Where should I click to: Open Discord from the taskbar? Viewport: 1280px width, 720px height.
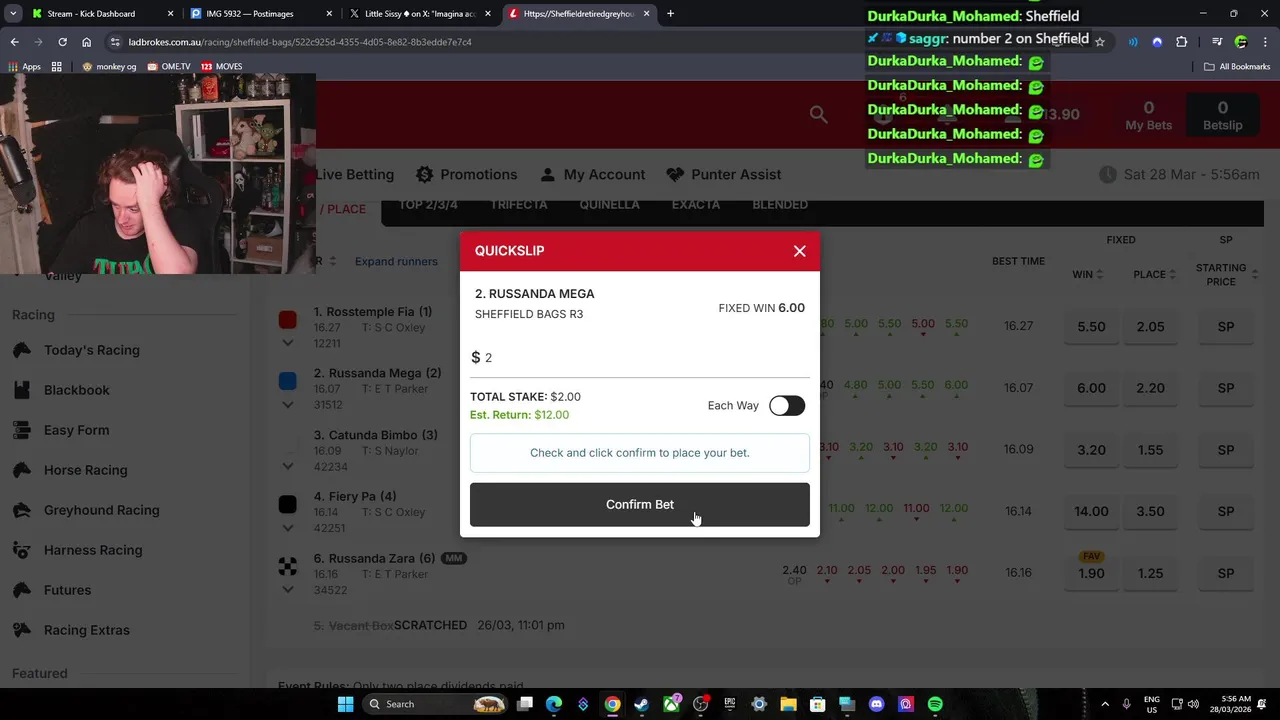[877, 704]
